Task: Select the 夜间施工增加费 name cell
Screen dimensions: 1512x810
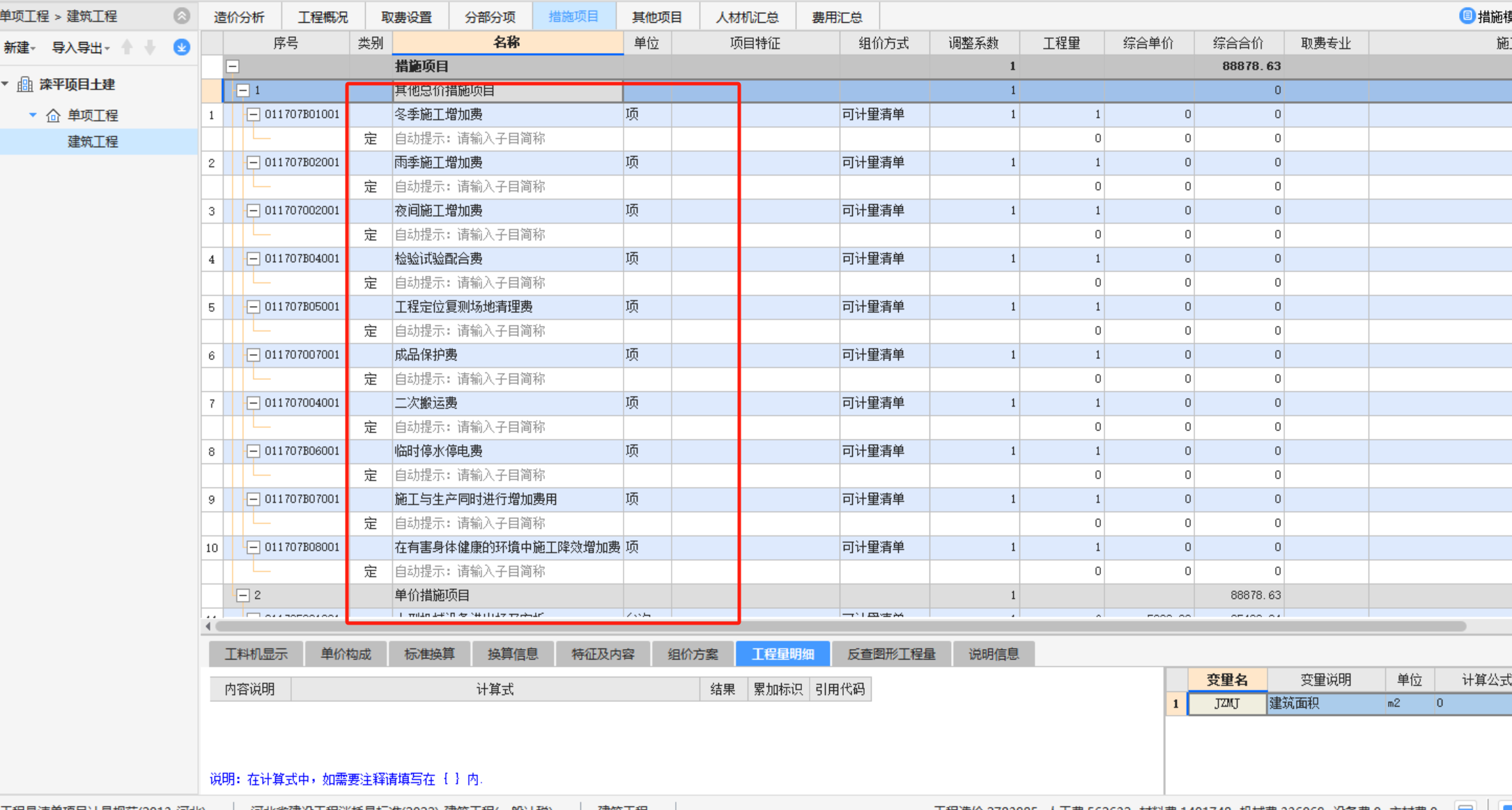Action: pyautogui.click(x=507, y=211)
